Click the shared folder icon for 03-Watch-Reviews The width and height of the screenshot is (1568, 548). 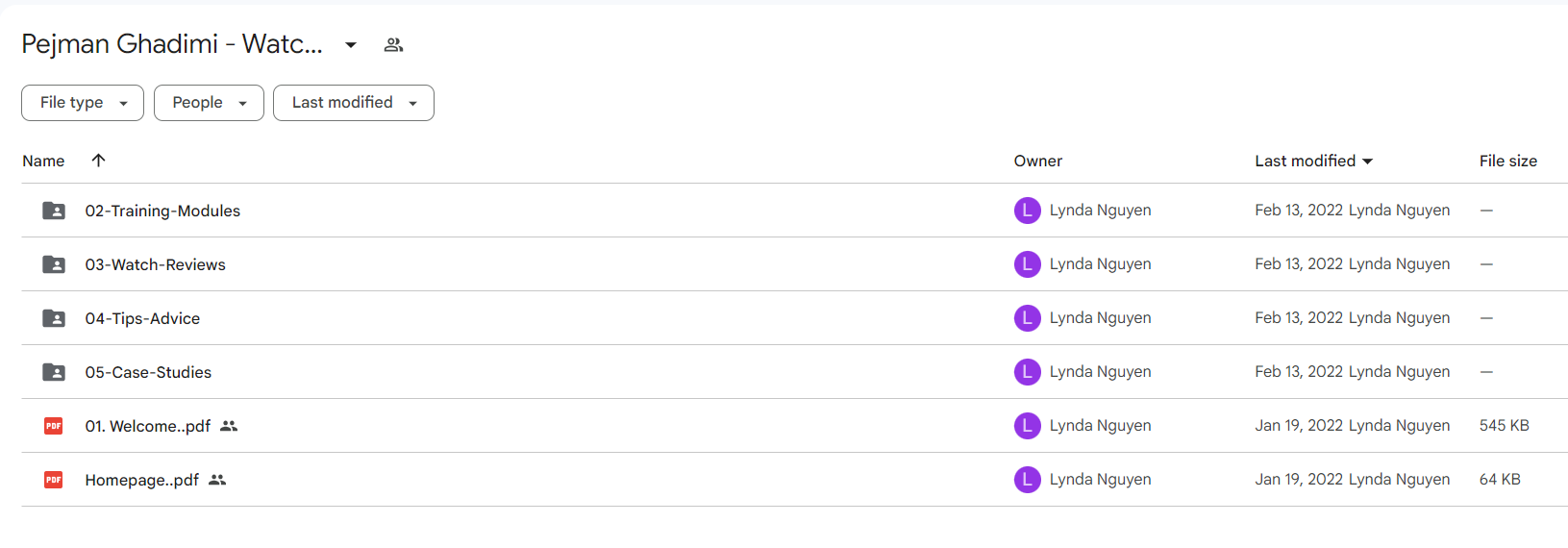[x=54, y=264]
